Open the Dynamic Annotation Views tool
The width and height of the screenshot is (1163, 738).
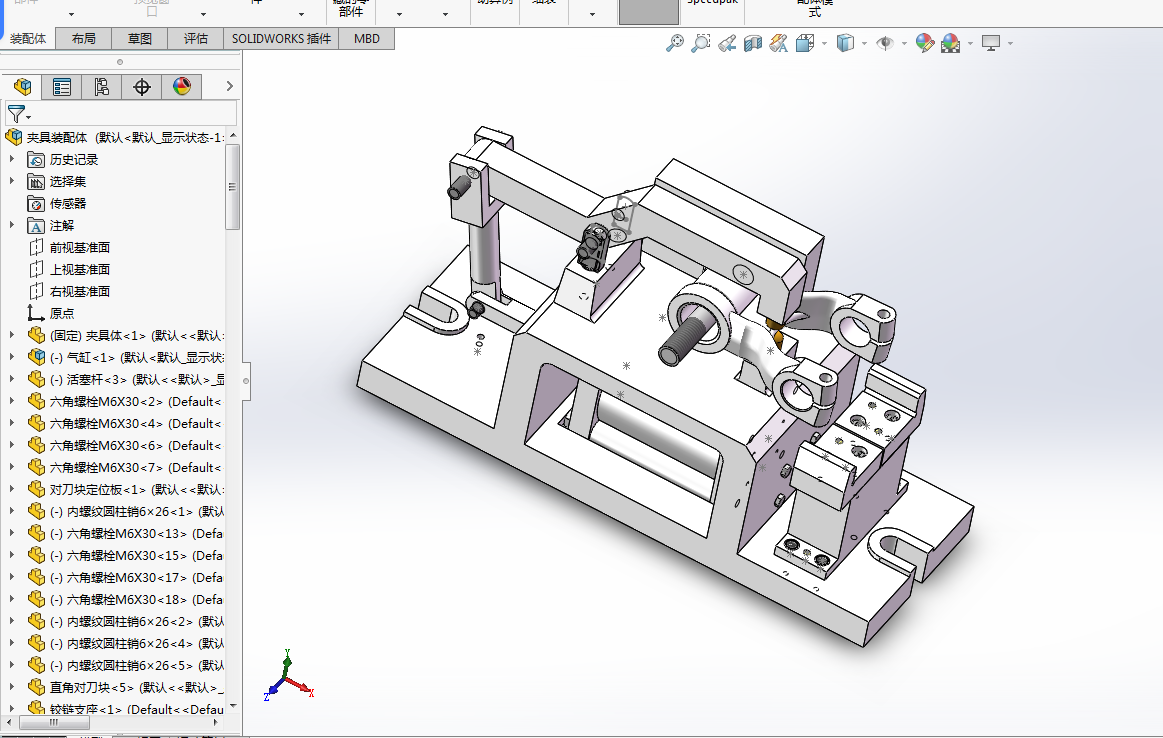(x=779, y=43)
